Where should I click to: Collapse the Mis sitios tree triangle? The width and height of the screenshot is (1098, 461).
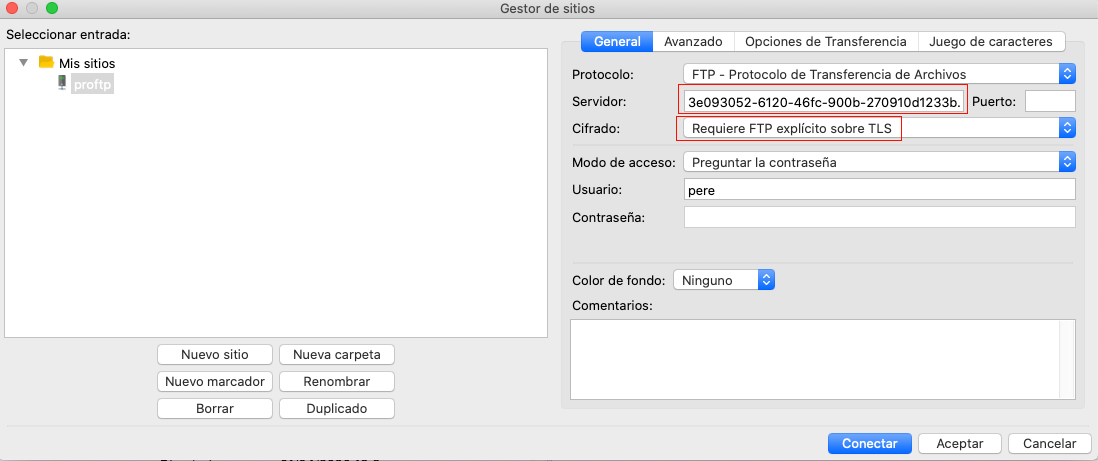click(x=24, y=62)
